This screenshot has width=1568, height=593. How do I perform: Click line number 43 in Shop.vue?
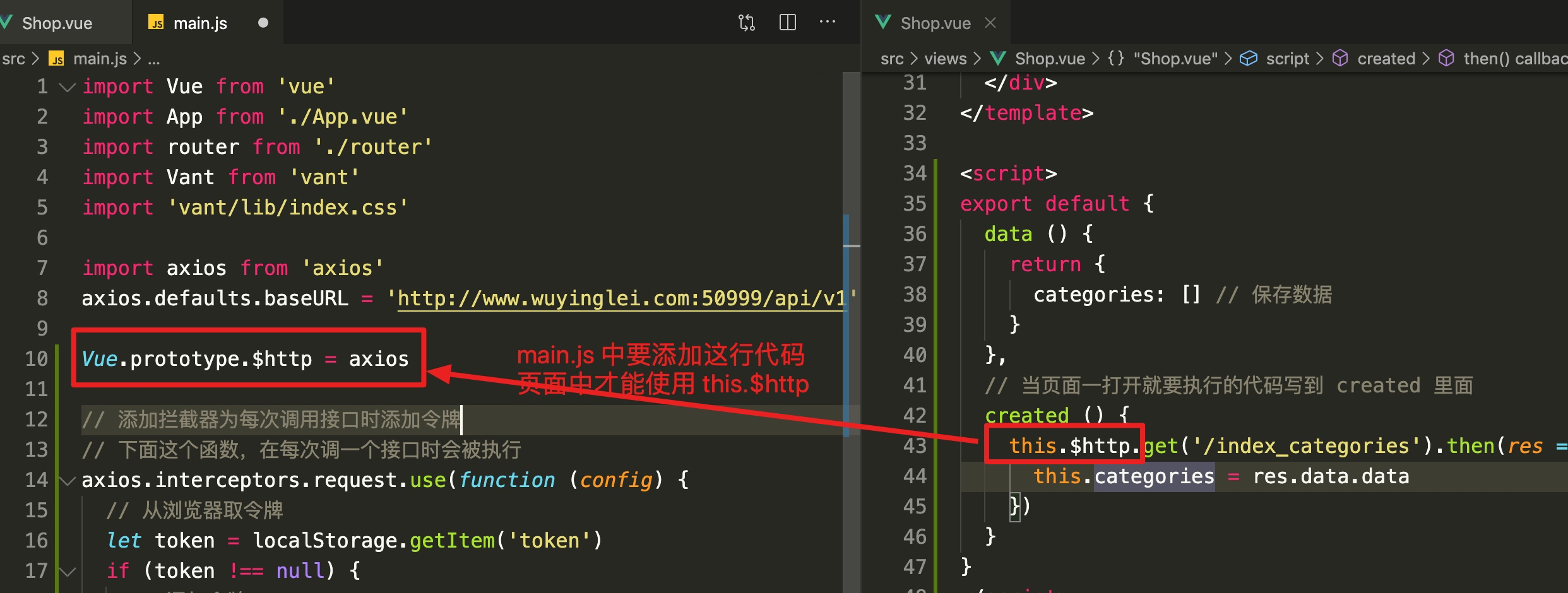(x=915, y=446)
